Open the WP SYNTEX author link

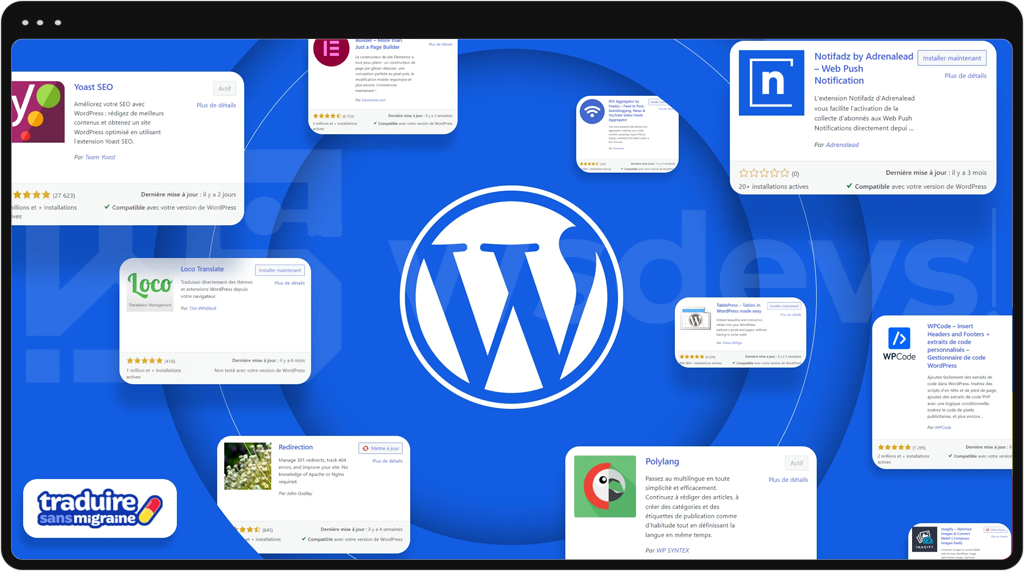tap(675, 550)
